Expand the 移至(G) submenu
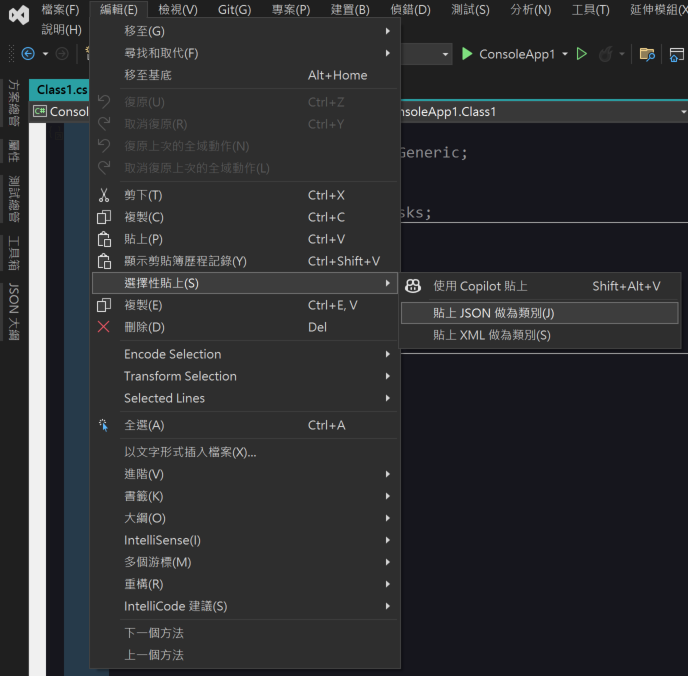Screen dimensions: 688x676 pyautogui.click(x=245, y=31)
